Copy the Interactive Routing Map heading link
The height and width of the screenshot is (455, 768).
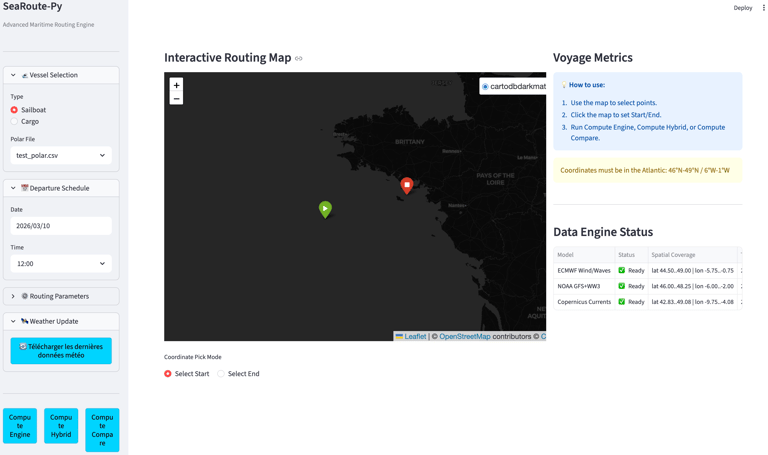[x=299, y=58]
